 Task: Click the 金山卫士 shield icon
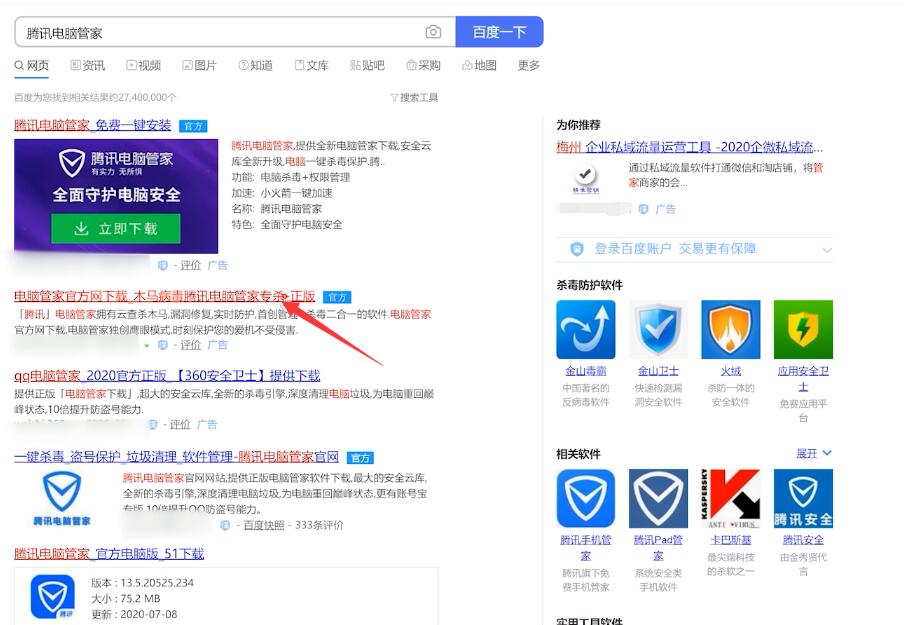tap(658, 329)
